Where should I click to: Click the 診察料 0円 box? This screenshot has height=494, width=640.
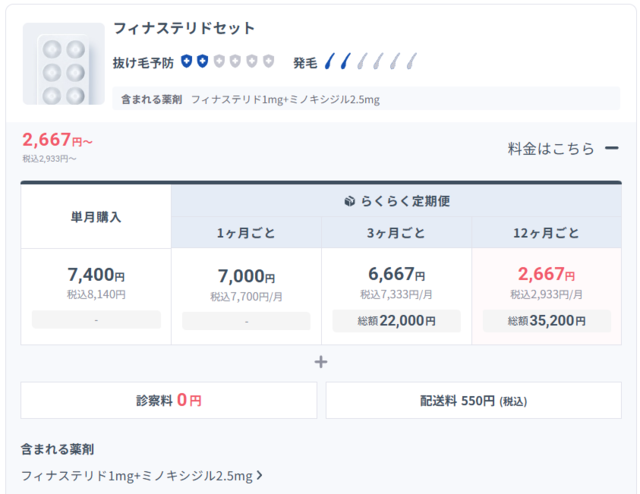[x=169, y=400]
